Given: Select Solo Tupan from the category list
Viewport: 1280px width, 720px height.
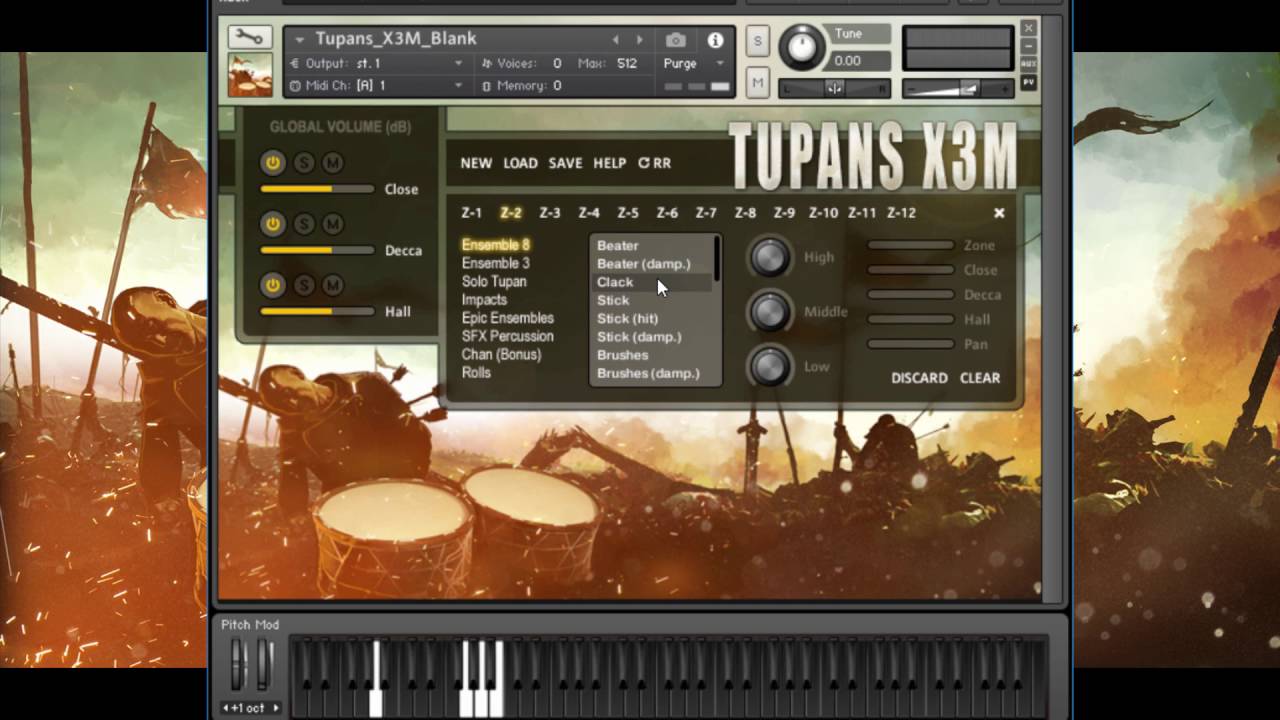Looking at the screenshot, I should [494, 282].
